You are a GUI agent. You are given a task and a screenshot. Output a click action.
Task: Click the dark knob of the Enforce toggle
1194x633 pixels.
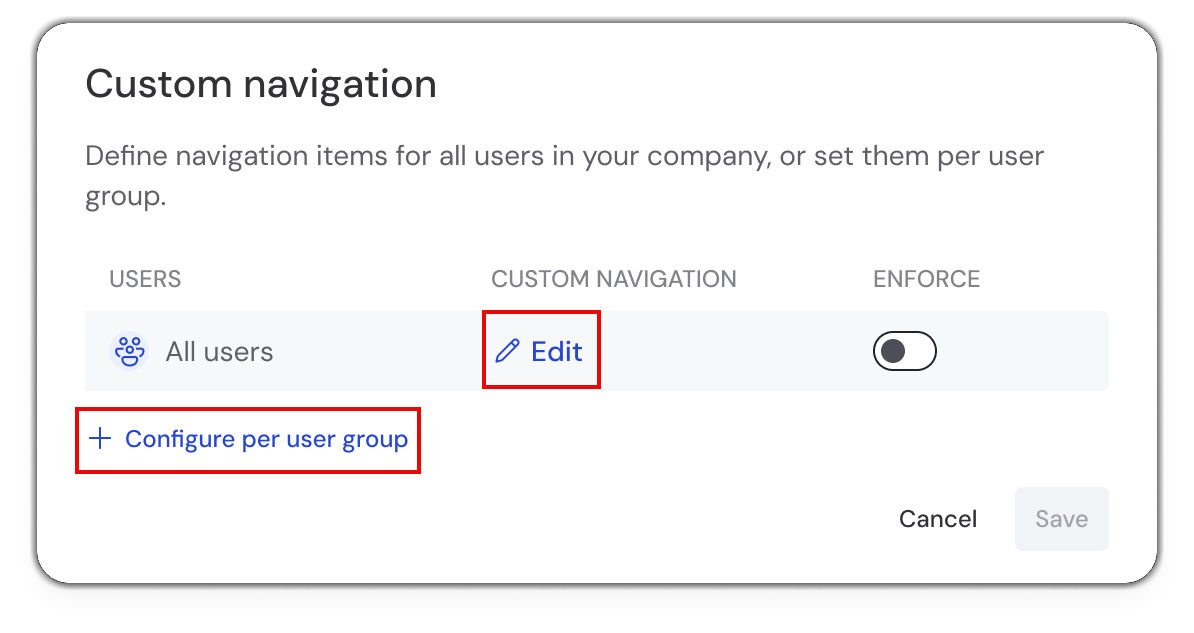pos(893,351)
